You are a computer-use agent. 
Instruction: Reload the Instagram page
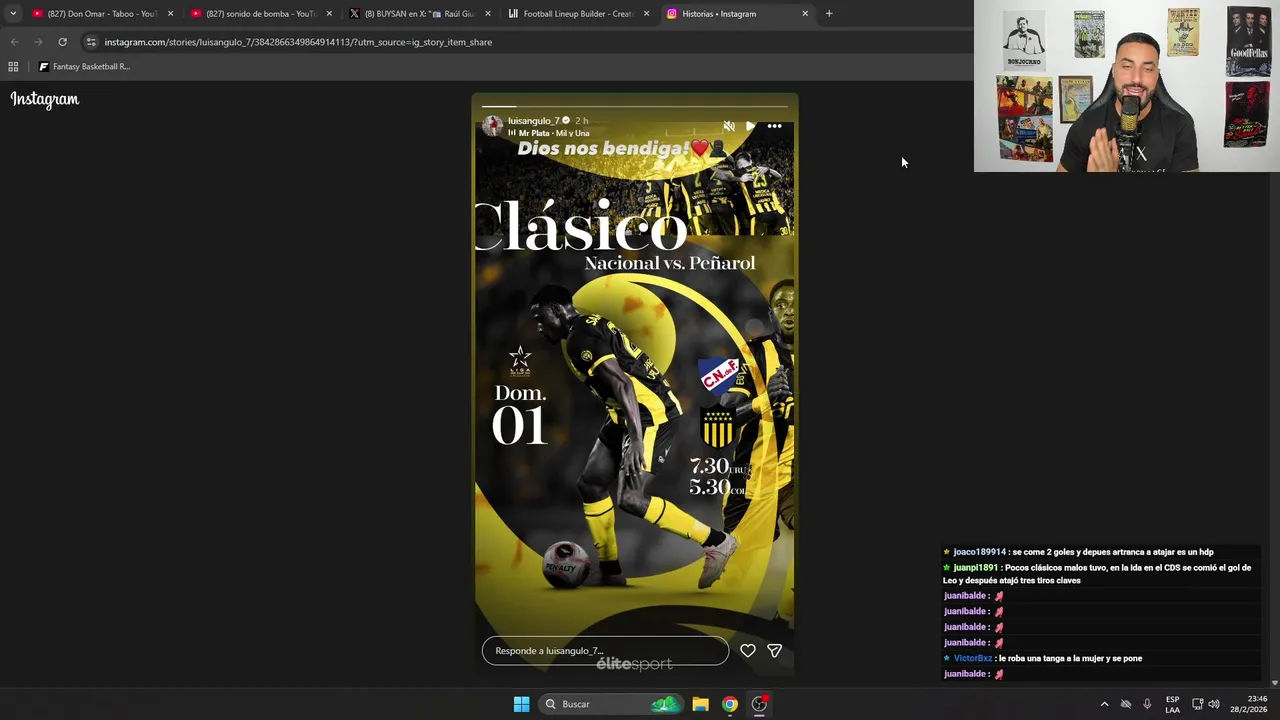(x=62, y=42)
